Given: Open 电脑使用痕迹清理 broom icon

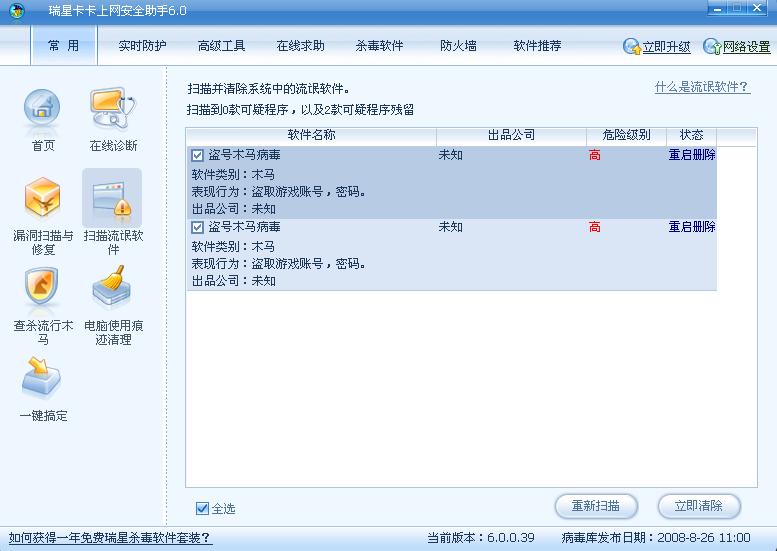Looking at the screenshot, I should click(112, 287).
